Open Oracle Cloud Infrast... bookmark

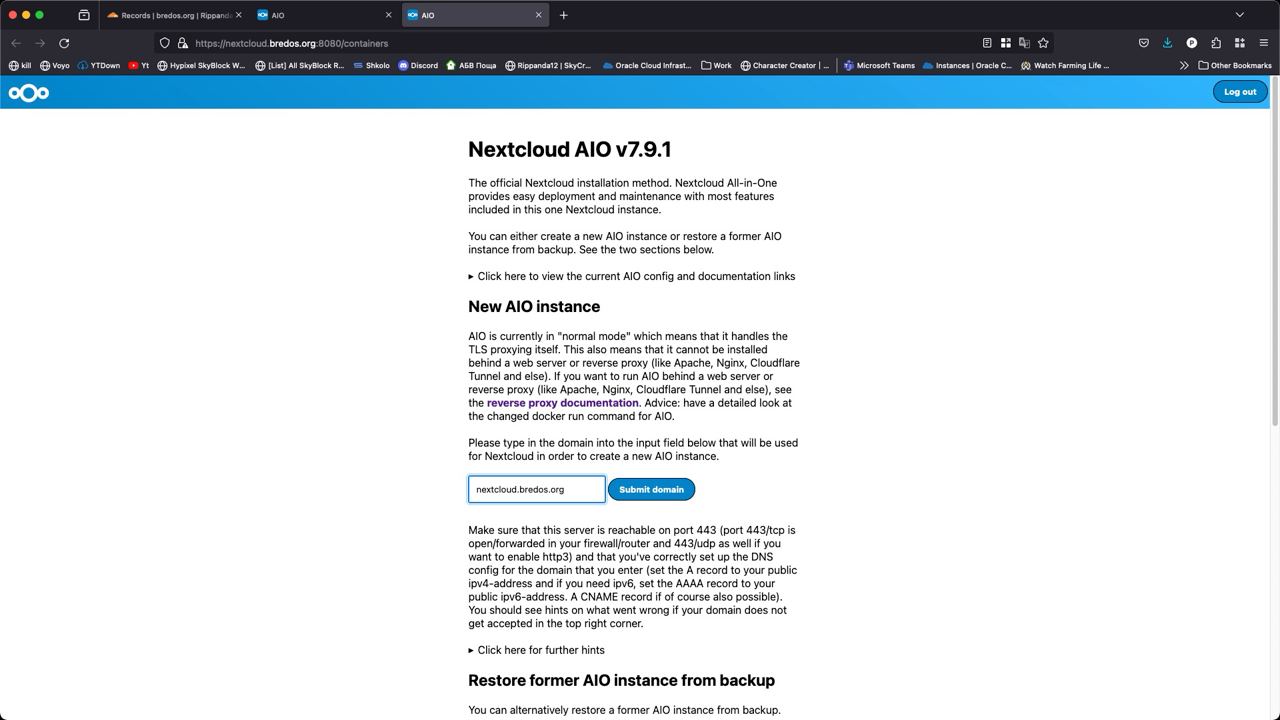[647, 66]
